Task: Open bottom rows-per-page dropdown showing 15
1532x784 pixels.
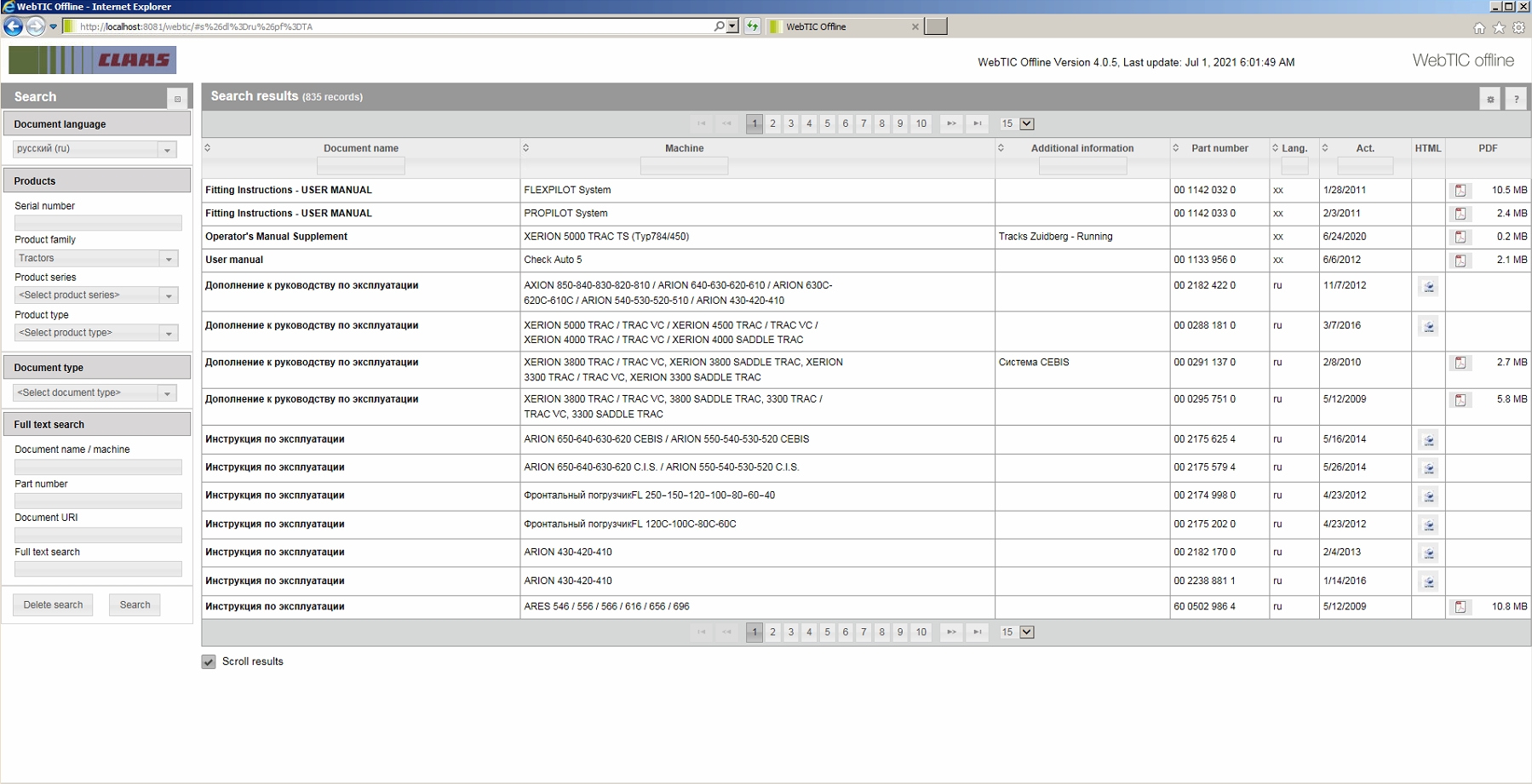Action: pos(1017,632)
